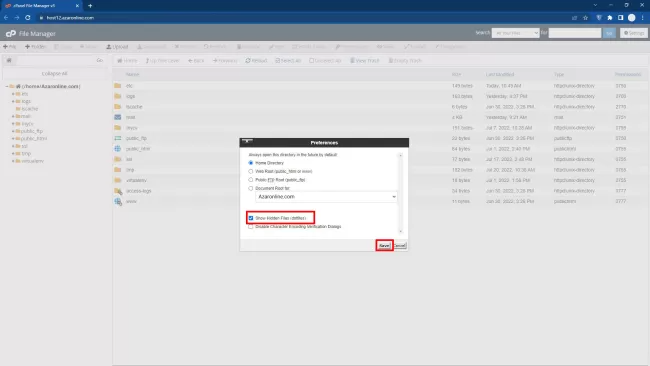Click the mail envelope icon in the file list
650x366 pixels.
click(118, 117)
